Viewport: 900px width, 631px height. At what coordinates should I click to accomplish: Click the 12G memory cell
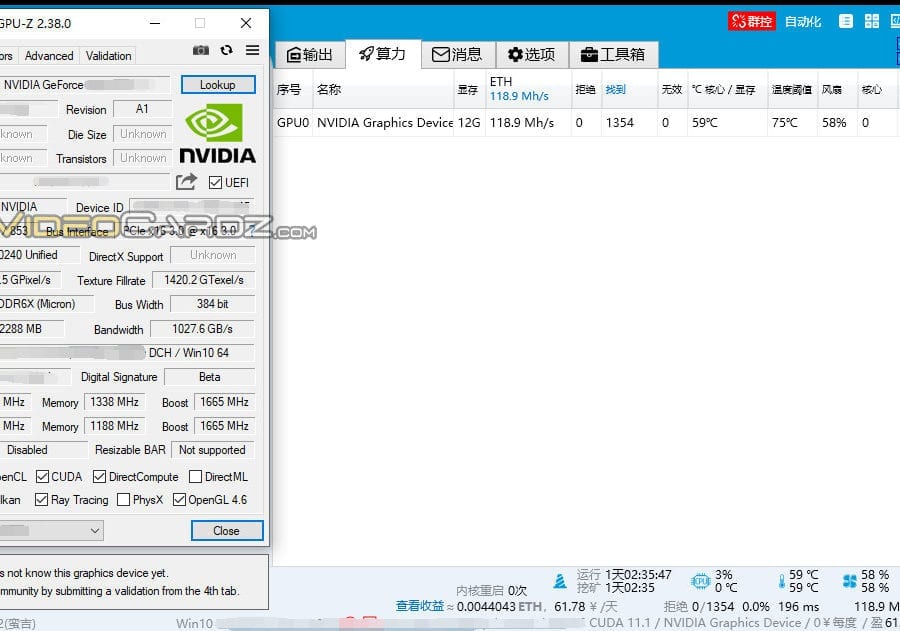click(469, 122)
